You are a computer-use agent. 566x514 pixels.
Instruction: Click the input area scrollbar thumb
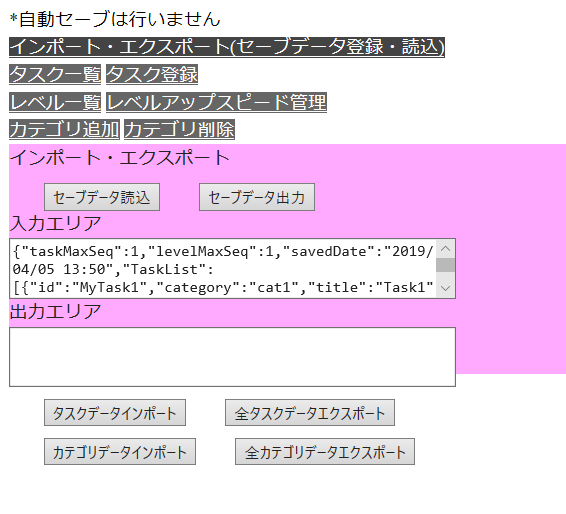445,265
